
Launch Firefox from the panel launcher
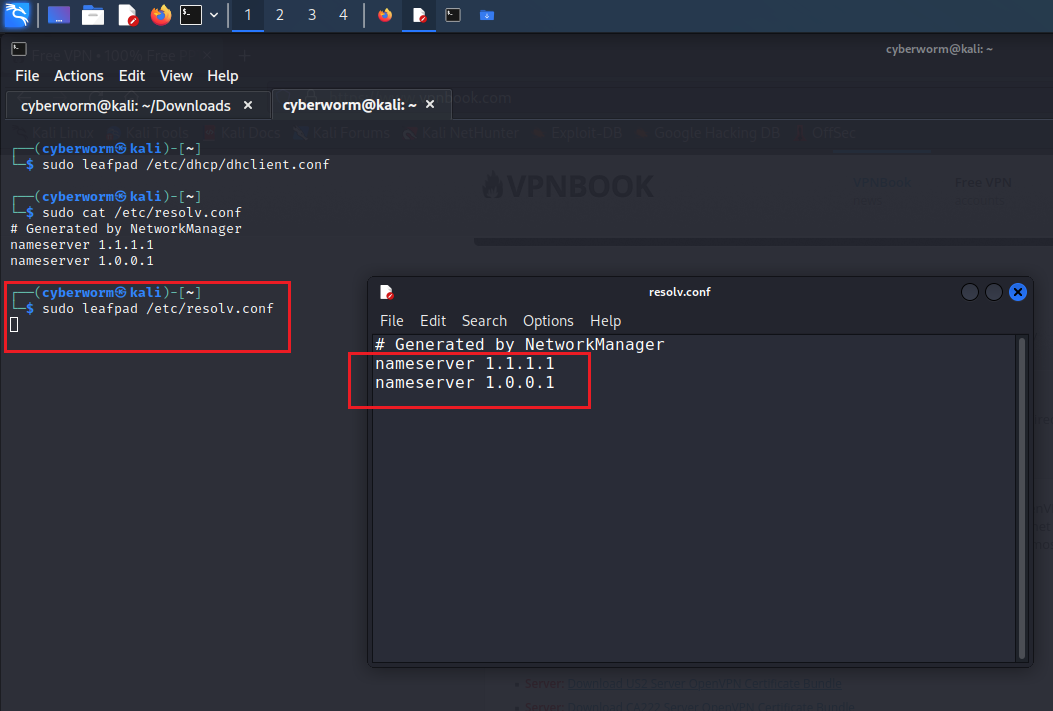click(160, 15)
